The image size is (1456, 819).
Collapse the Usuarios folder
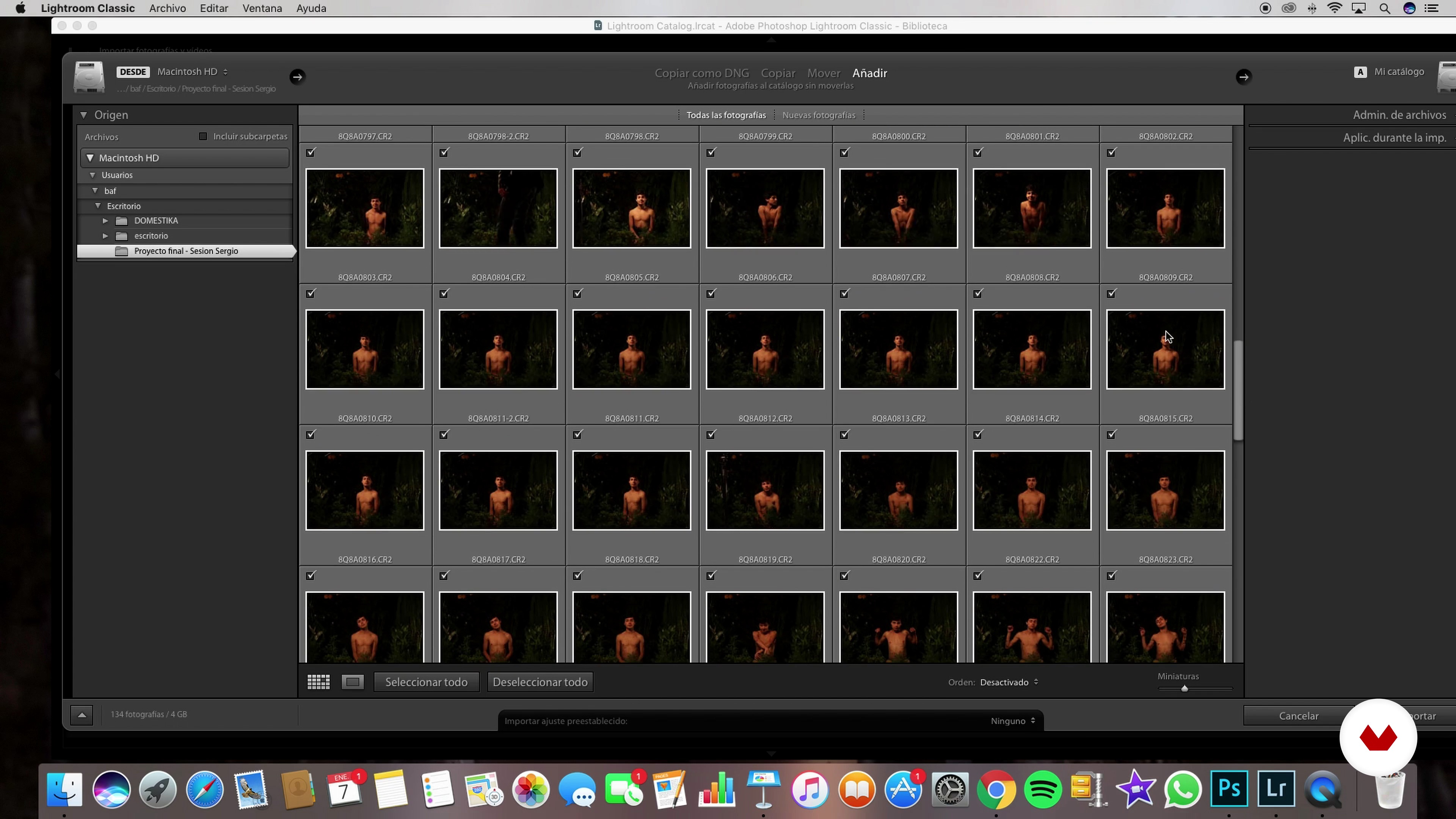pyautogui.click(x=93, y=175)
